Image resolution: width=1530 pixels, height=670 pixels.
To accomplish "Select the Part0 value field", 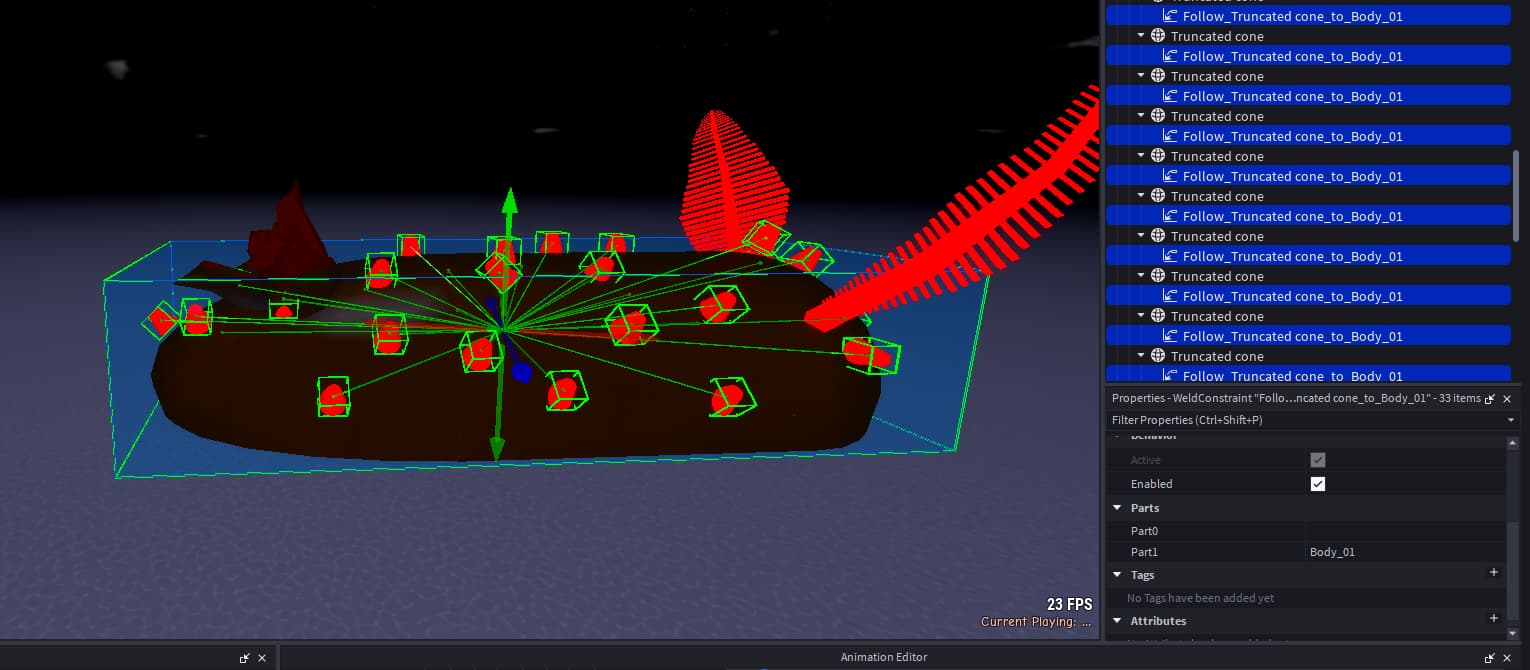I will tap(1404, 531).
